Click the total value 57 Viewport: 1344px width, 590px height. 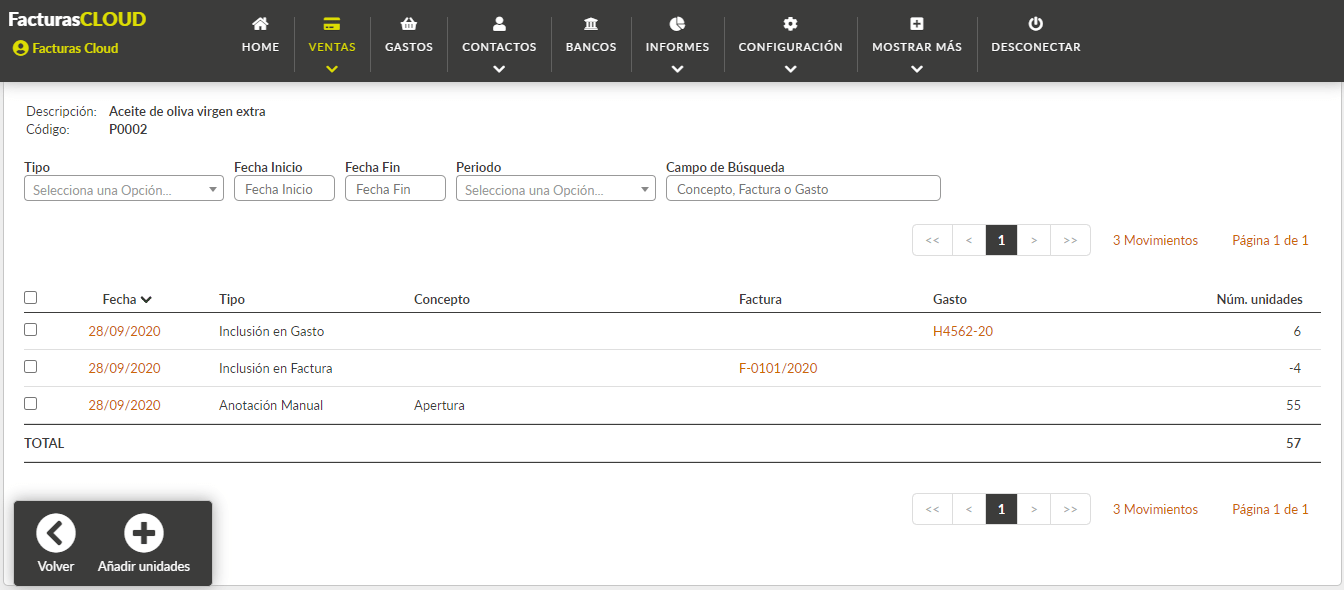tap(1293, 443)
